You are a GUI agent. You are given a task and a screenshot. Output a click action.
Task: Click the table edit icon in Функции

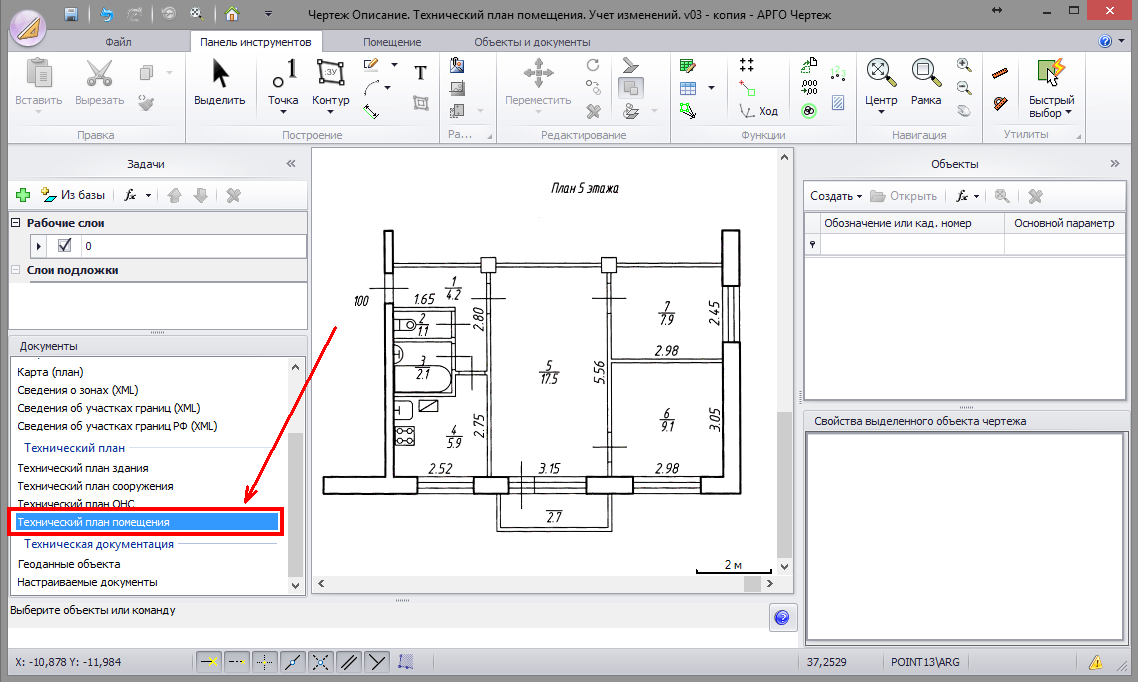[688, 65]
